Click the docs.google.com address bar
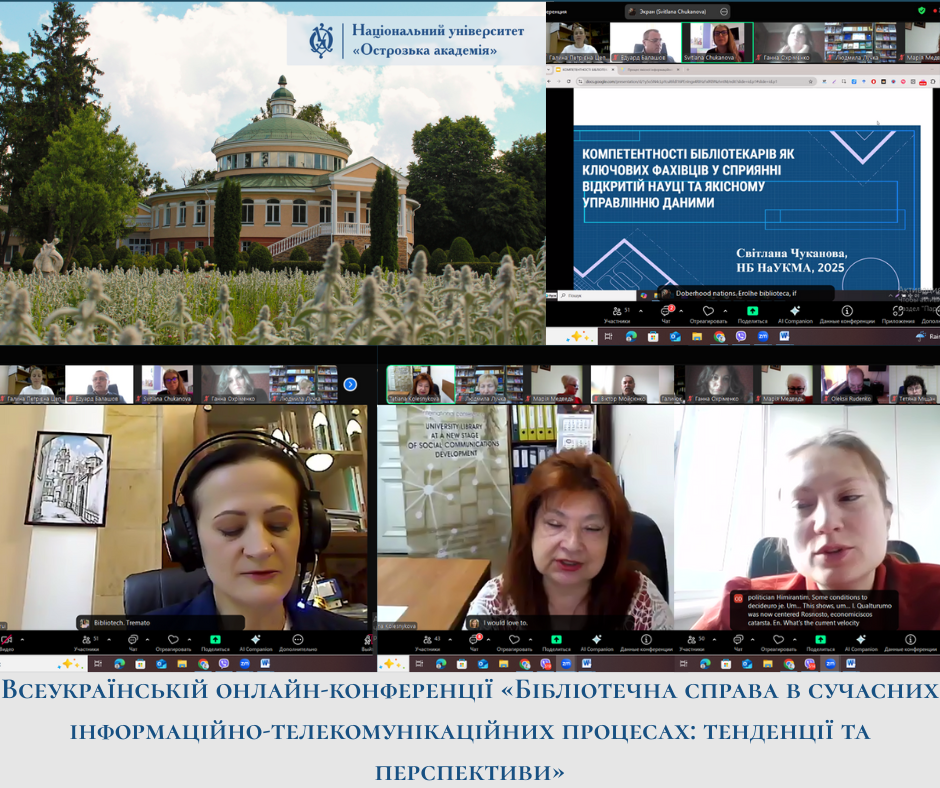This screenshot has width=940, height=788. tap(695, 81)
